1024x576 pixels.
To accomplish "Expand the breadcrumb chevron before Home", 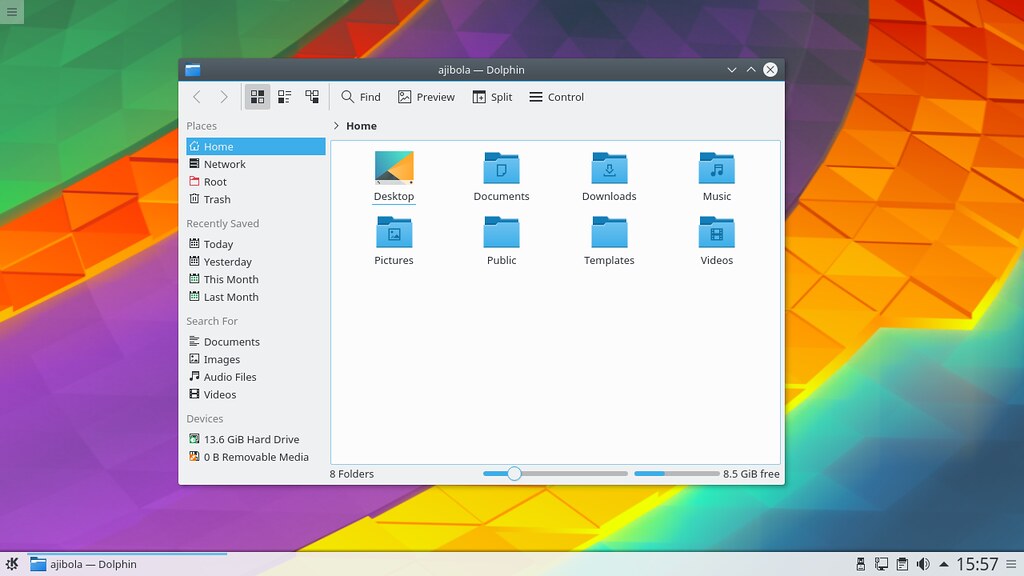I will pos(336,125).
